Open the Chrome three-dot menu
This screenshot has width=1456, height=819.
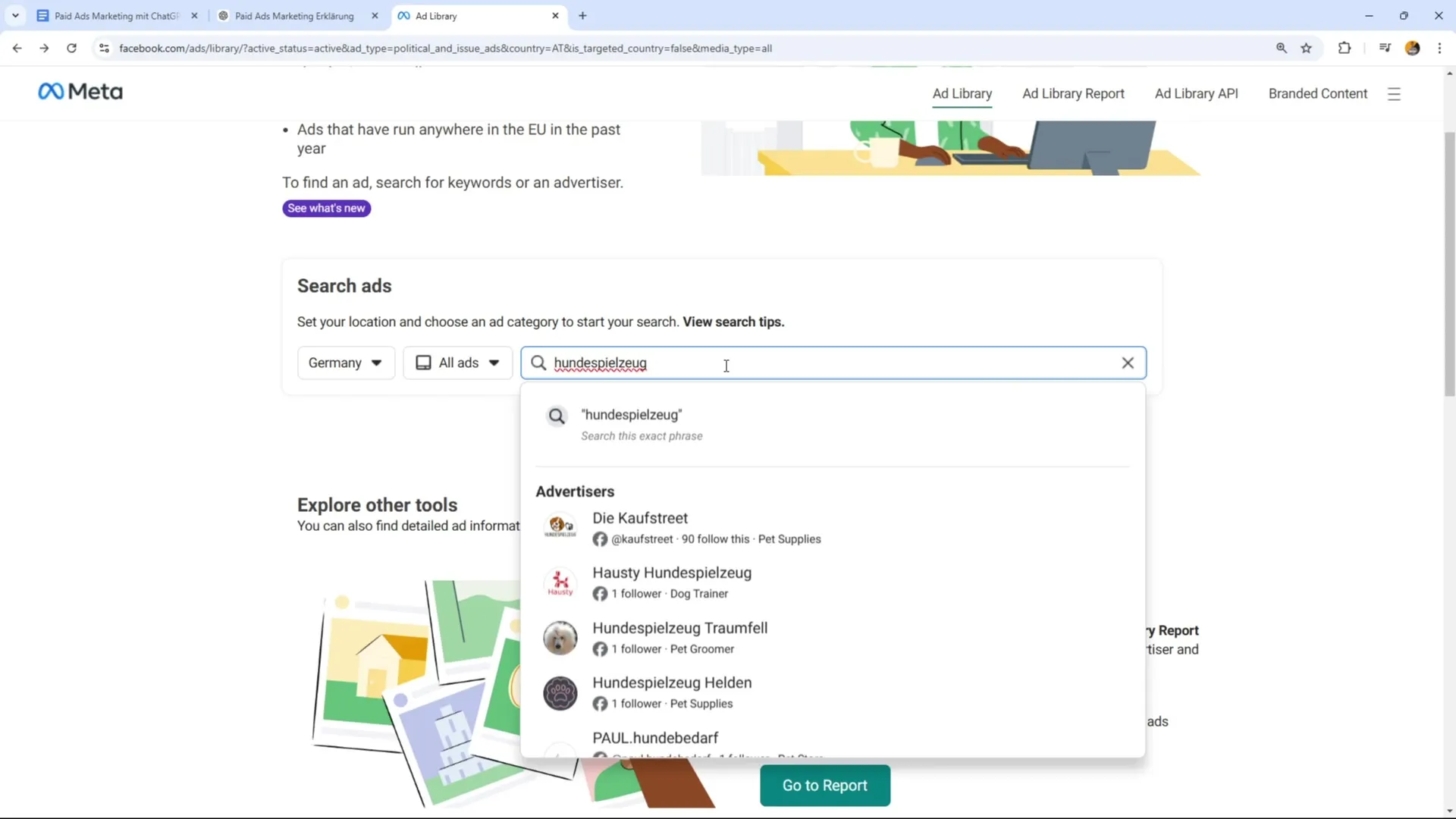tap(1439, 48)
